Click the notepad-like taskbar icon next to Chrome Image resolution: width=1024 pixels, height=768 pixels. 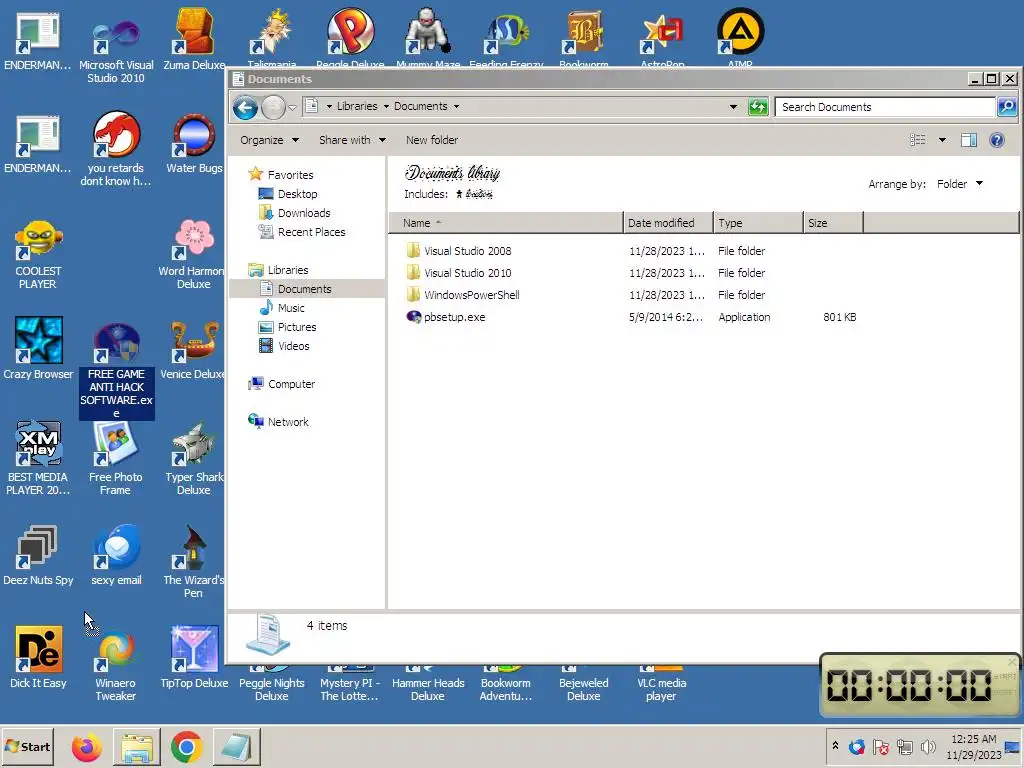[236, 747]
